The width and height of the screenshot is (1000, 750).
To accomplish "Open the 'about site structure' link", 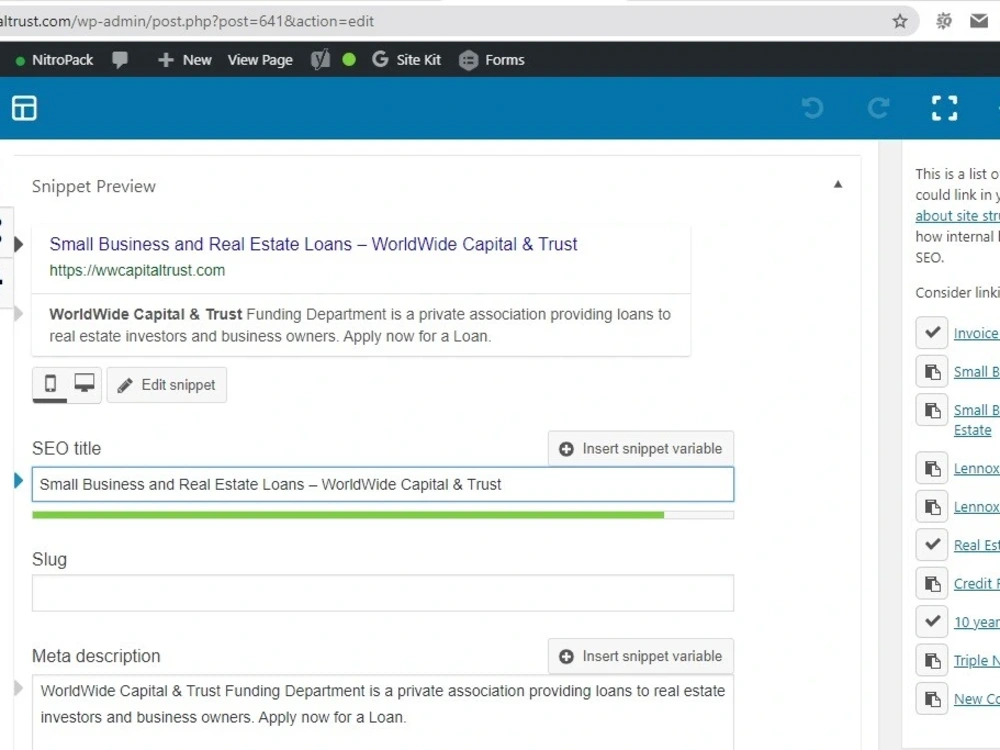I will (x=957, y=216).
